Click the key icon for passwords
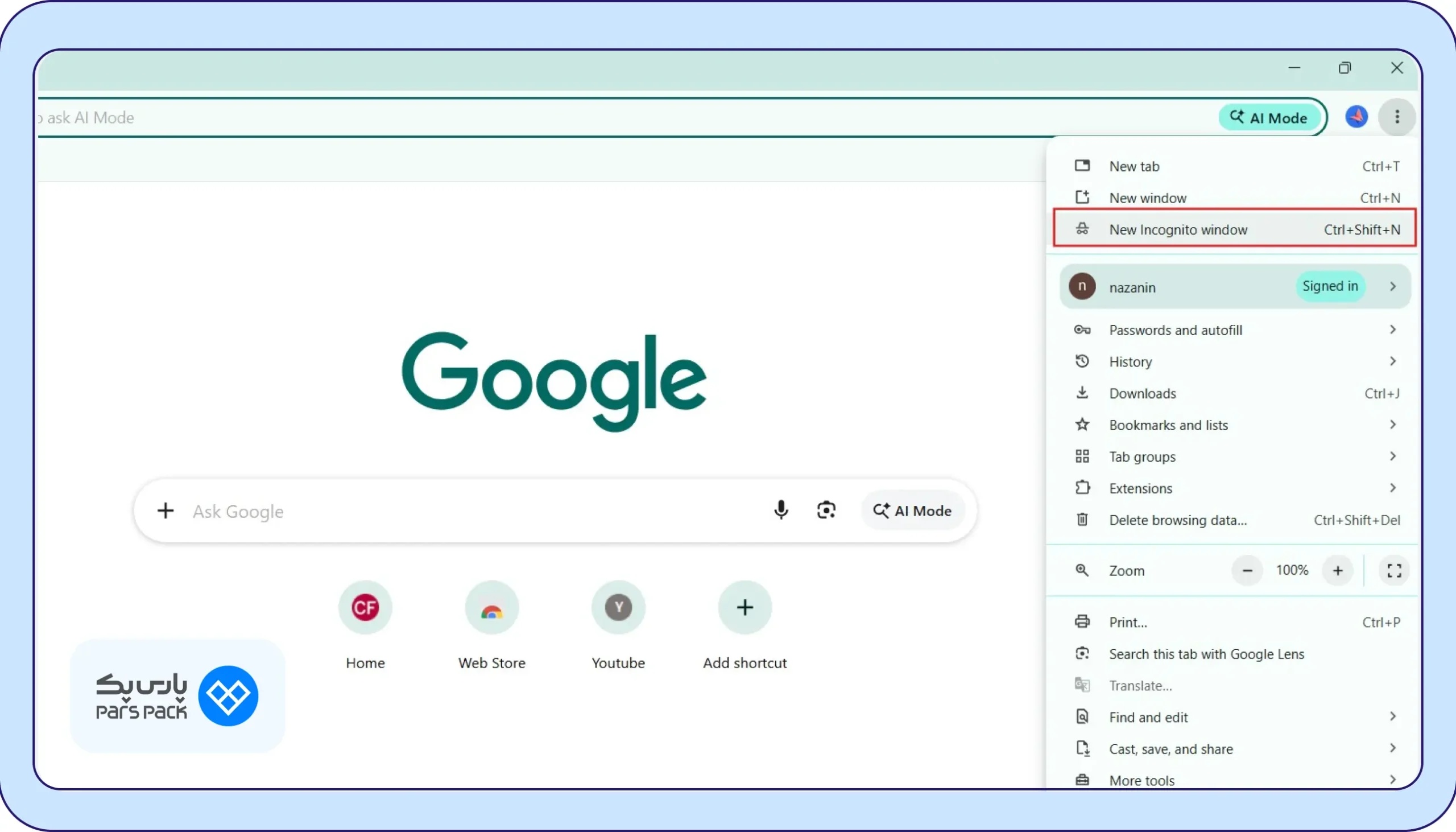Screen dimensions: 1456x832 click(1082, 329)
